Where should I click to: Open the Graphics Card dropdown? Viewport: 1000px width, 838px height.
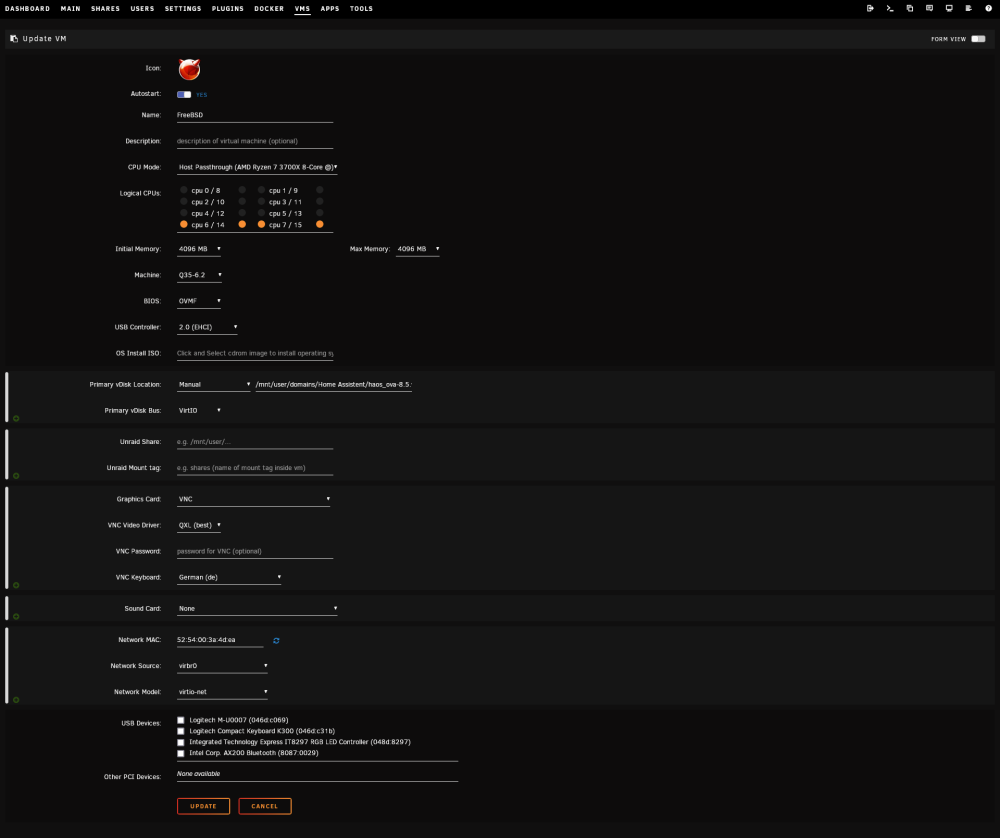[x=253, y=499]
